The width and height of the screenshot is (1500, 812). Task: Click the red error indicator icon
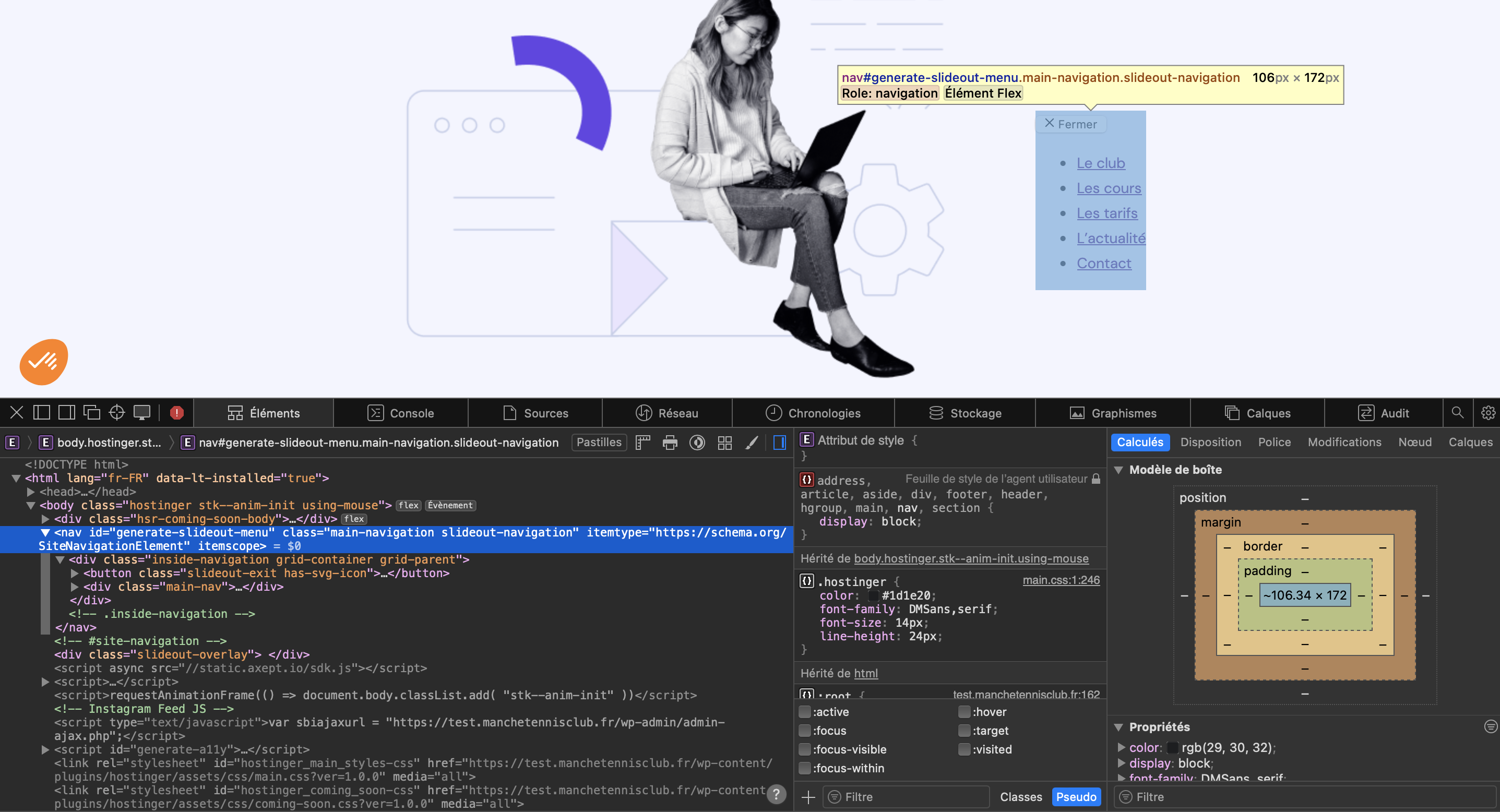pos(177,413)
